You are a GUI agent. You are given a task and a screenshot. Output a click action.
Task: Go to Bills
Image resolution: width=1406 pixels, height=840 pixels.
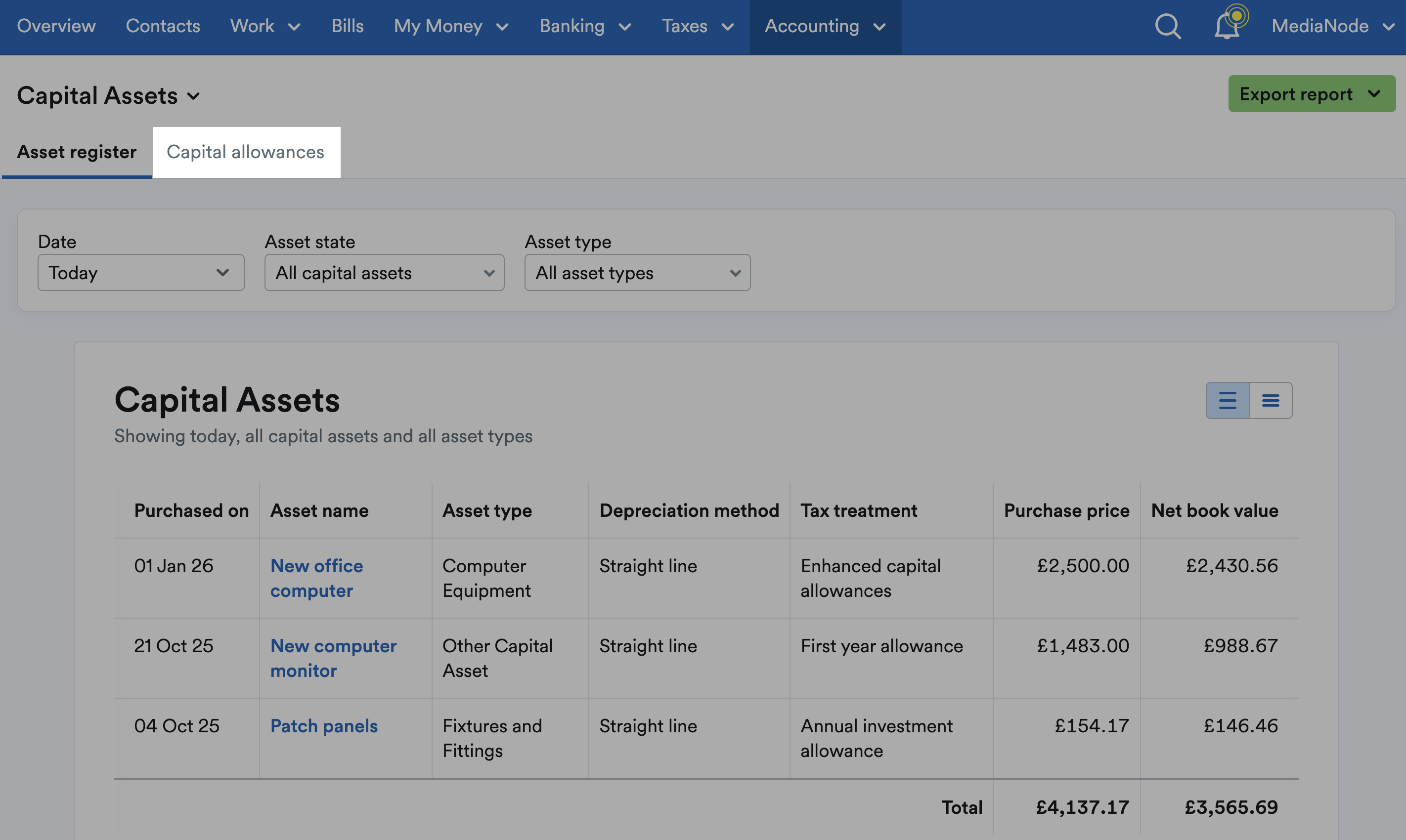coord(348,27)
